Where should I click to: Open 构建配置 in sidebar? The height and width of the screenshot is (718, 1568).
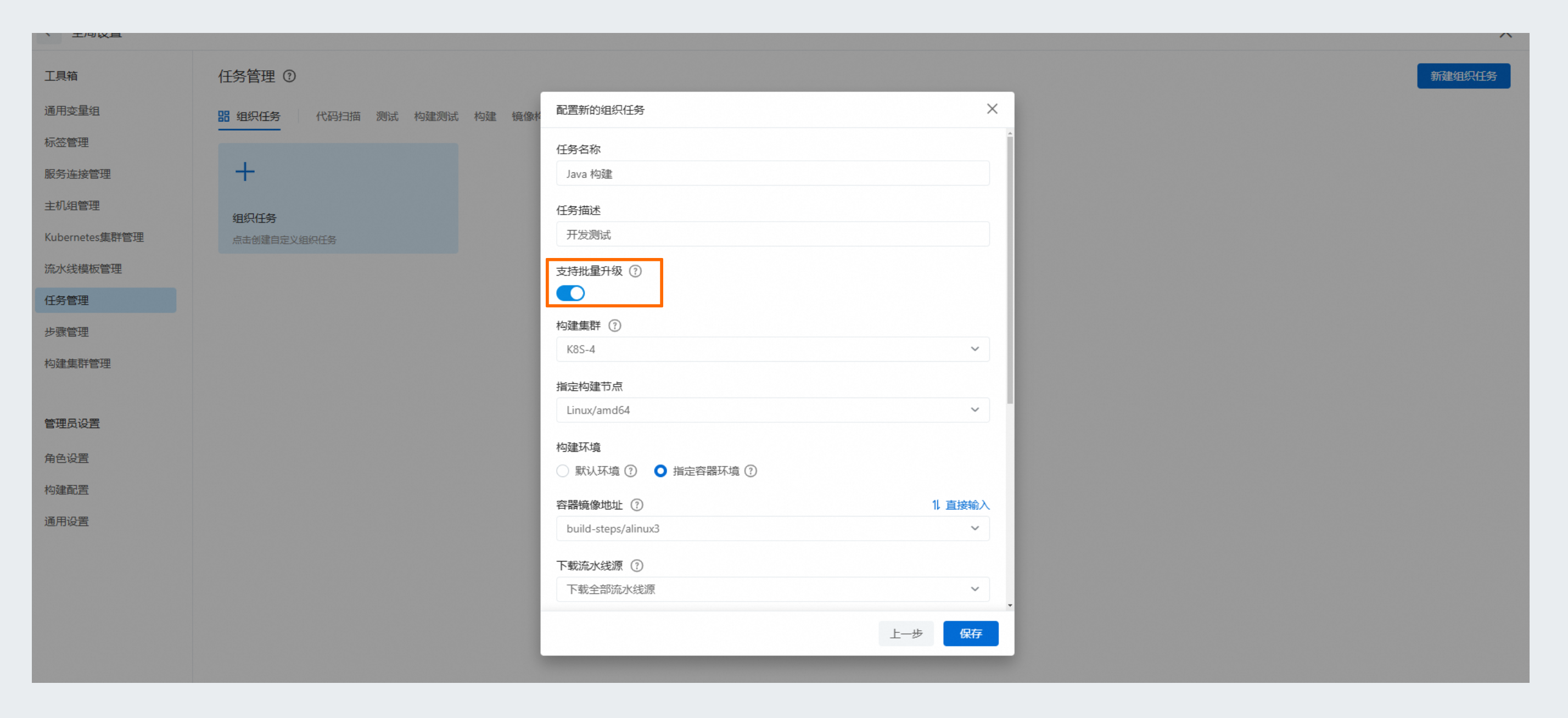(x=66, y=490)
